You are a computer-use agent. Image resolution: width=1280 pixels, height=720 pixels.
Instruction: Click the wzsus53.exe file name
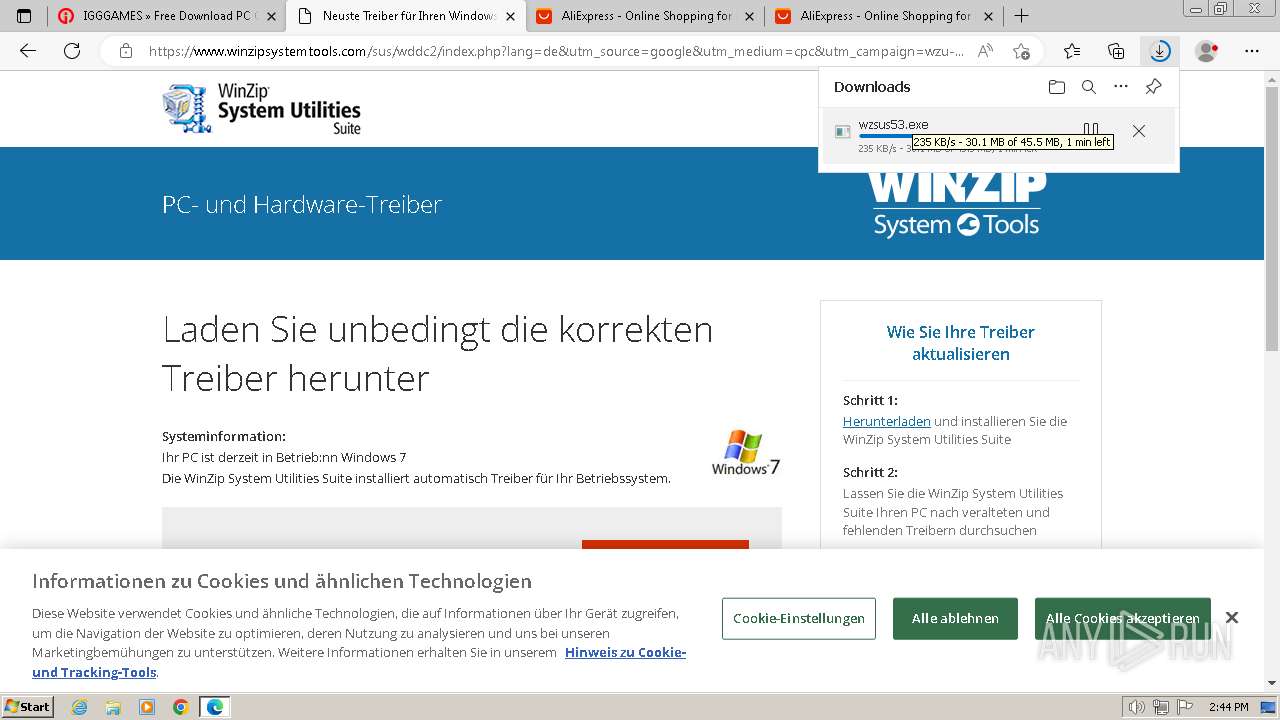893,124
